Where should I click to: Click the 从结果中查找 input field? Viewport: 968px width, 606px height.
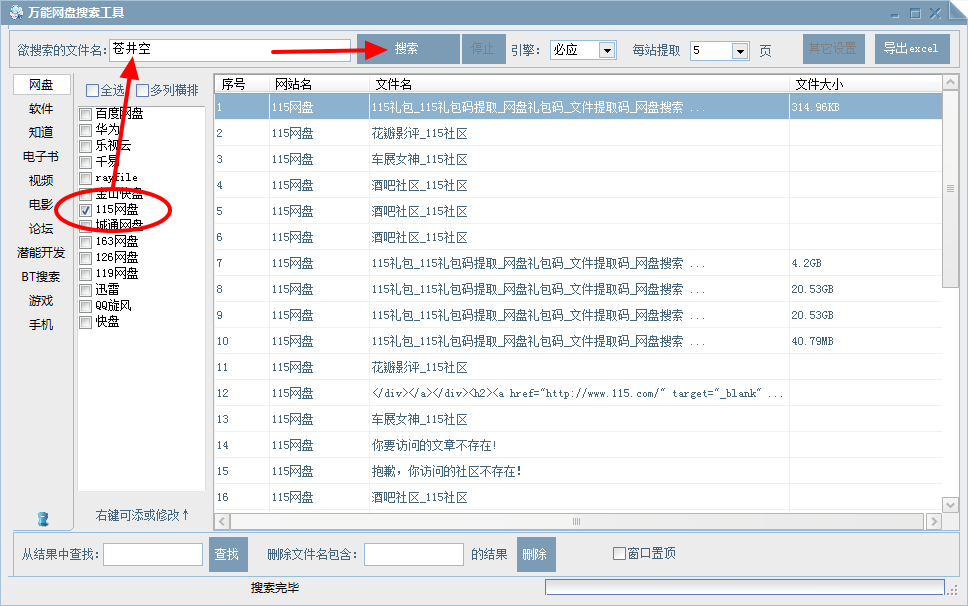153,554
